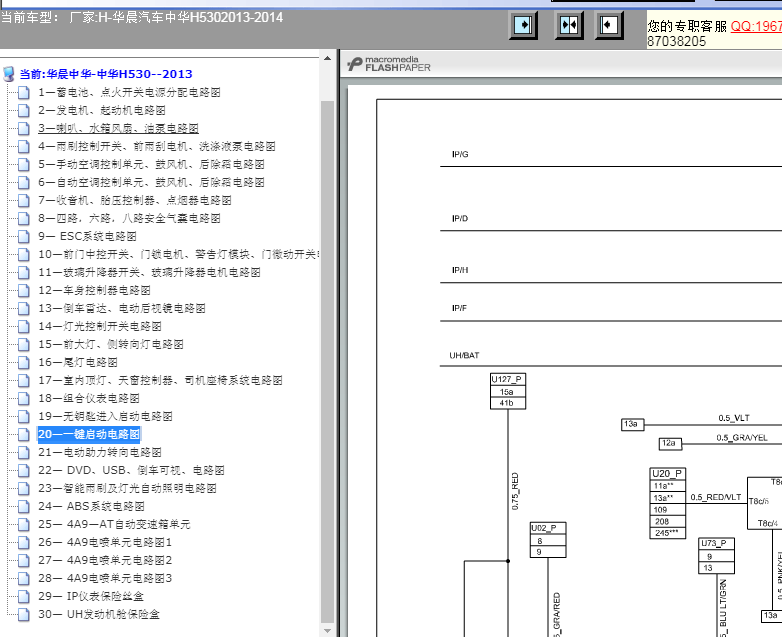782x637 pixels.
Task: Open 26— 4A9电喷单元电路图1
Action: tap(105, 542)
